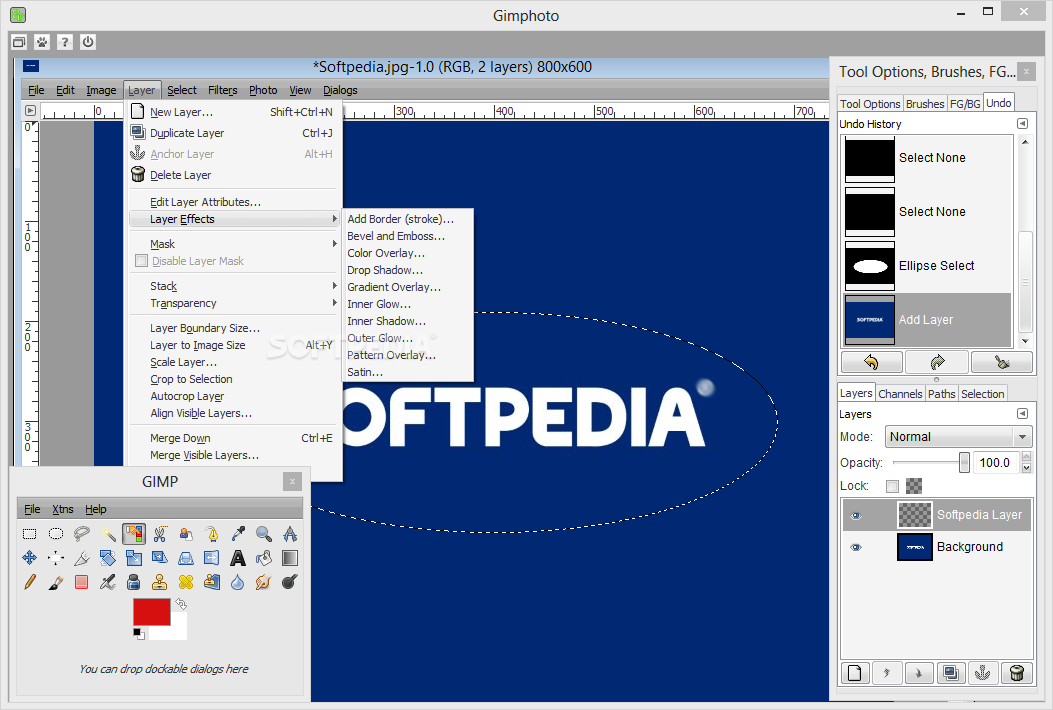The width and height of the screenshot is (1053, 710).
Task: Select the Ellipse Select tool in toolbox
Action: point(56,534)
